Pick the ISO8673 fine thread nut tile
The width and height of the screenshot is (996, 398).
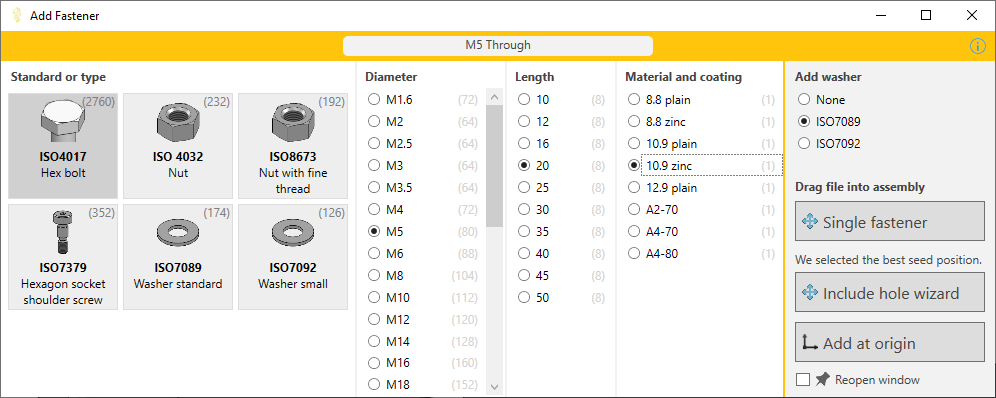point(293,146)
